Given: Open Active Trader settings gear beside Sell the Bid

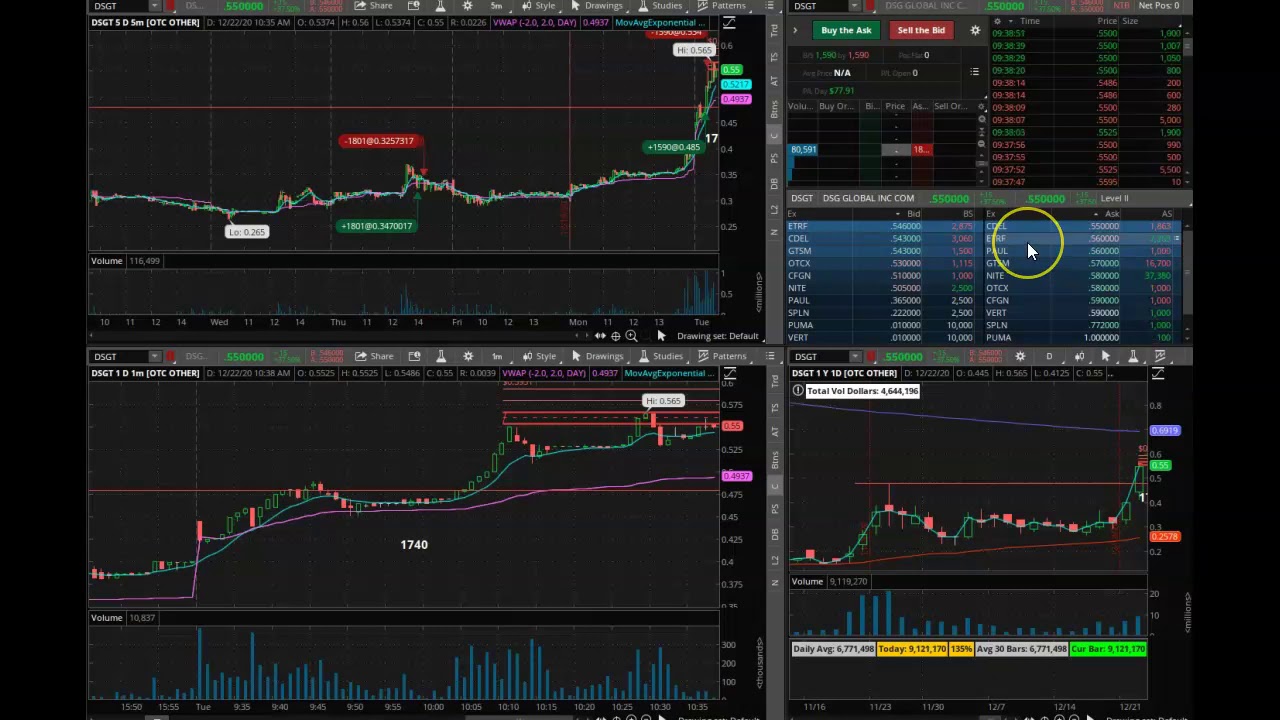Looking at the screenshot, I should click(975, 30).
